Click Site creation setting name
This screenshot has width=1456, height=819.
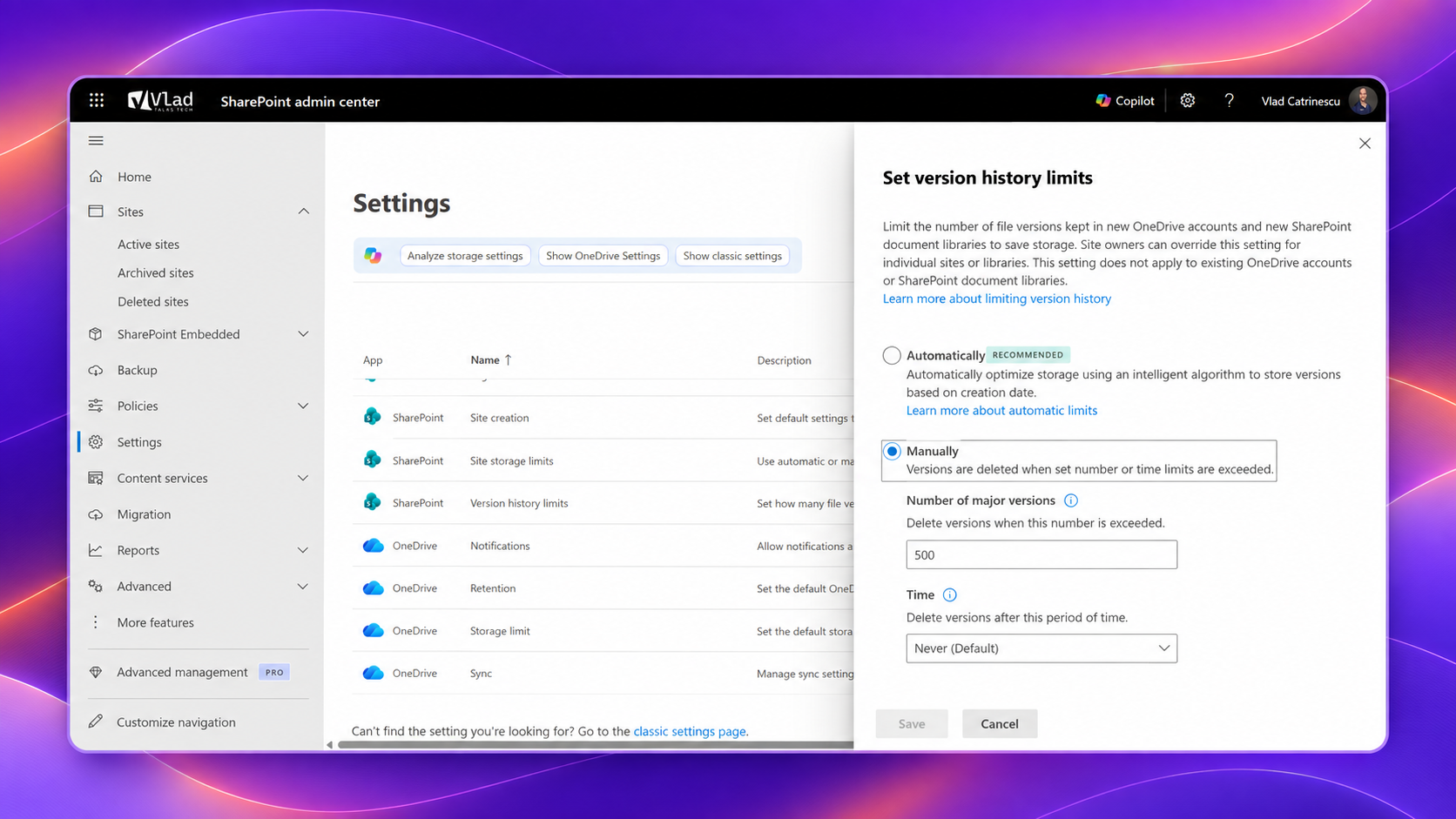click(499, 418)
